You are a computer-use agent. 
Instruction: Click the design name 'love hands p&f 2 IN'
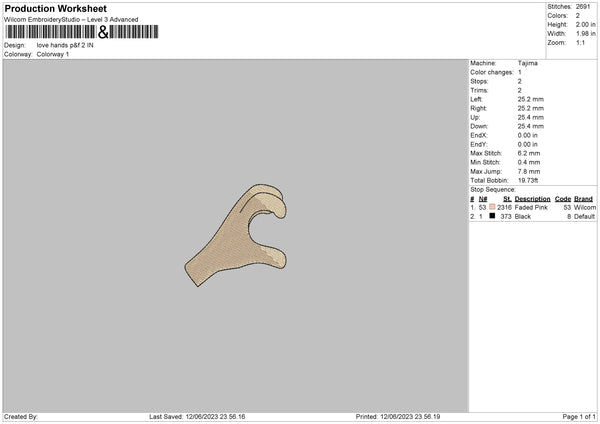click(x=65, y=45)
